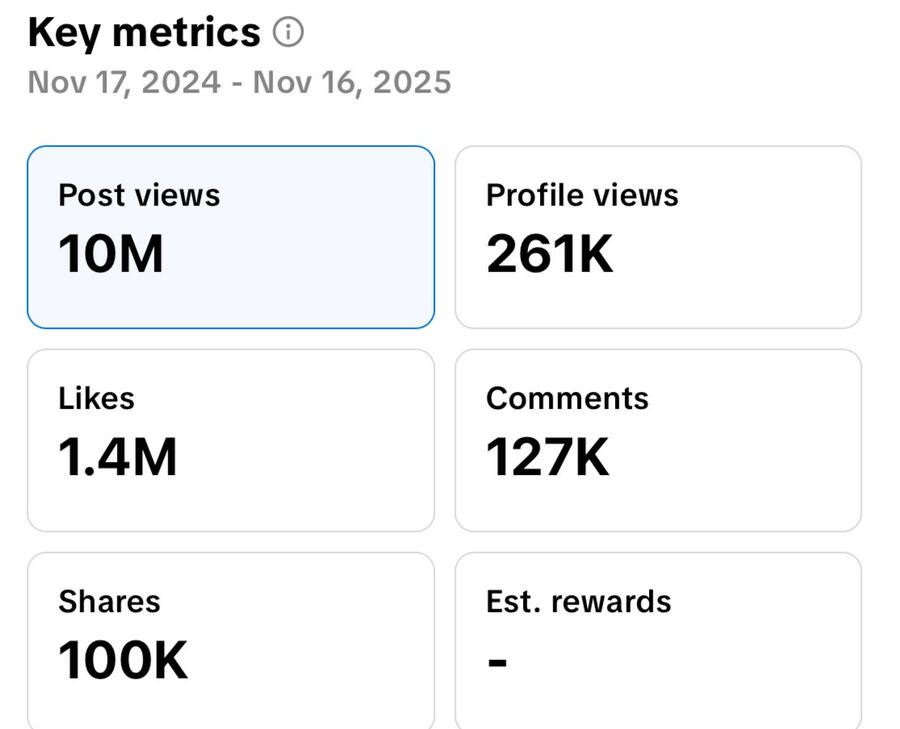900x729 pixels.
Task: Click the circled info icon beside Key metrics
Action: coord(289,31)
